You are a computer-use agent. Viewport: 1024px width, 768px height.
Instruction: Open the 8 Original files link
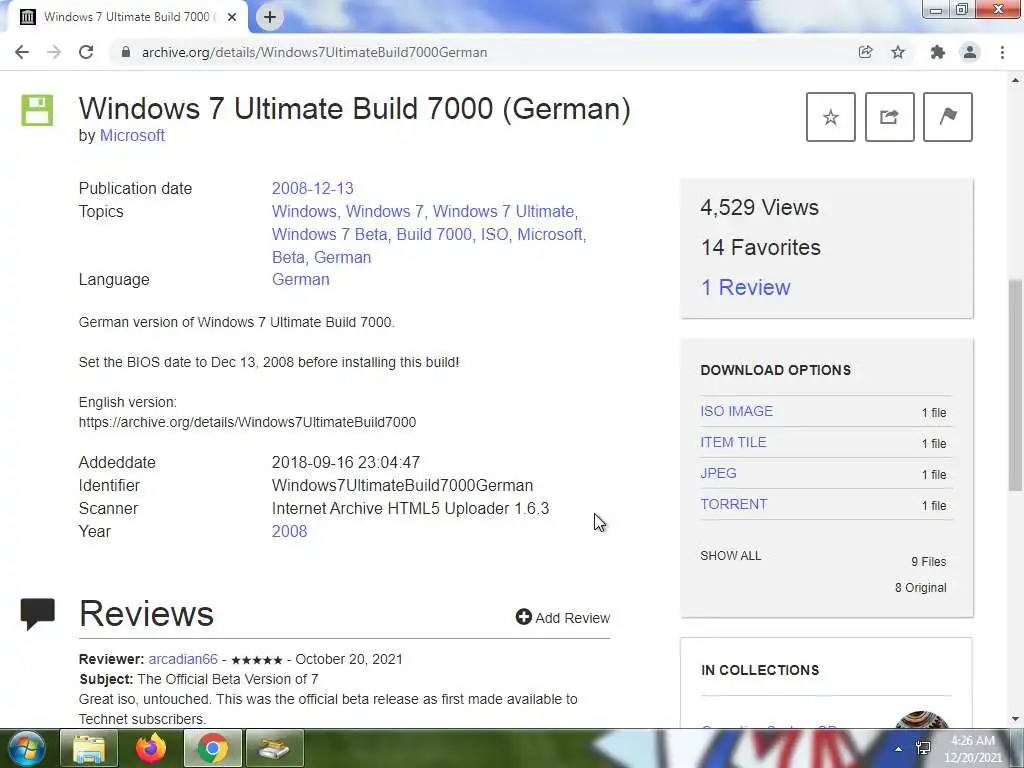click(x=920, y=588)
